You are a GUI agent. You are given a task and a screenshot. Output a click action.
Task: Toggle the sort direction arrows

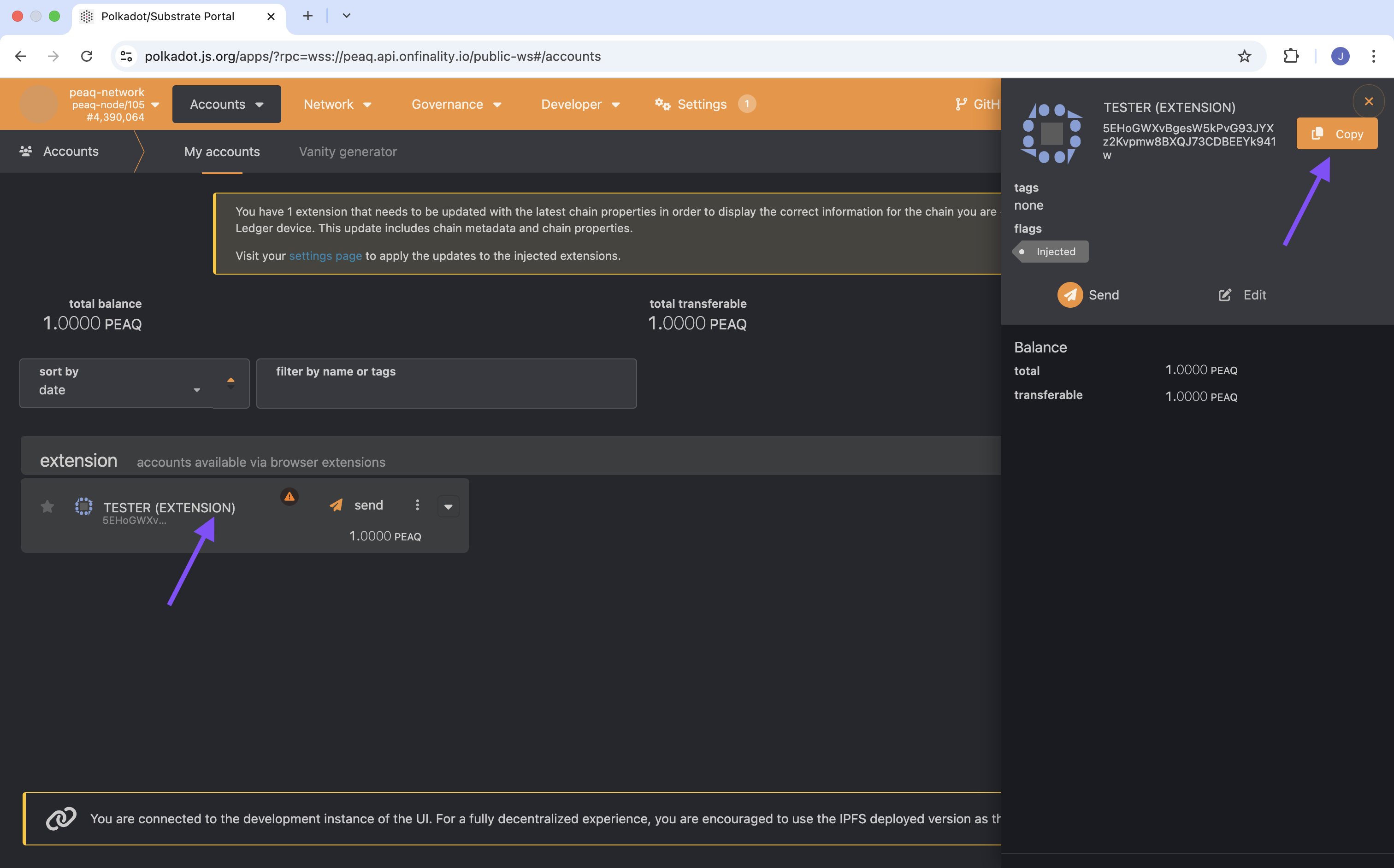point(230,383)
